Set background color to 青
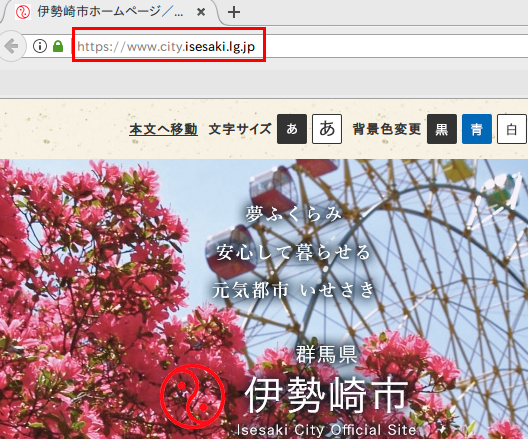This screenshot has height=439, width=528. point(477,129)
